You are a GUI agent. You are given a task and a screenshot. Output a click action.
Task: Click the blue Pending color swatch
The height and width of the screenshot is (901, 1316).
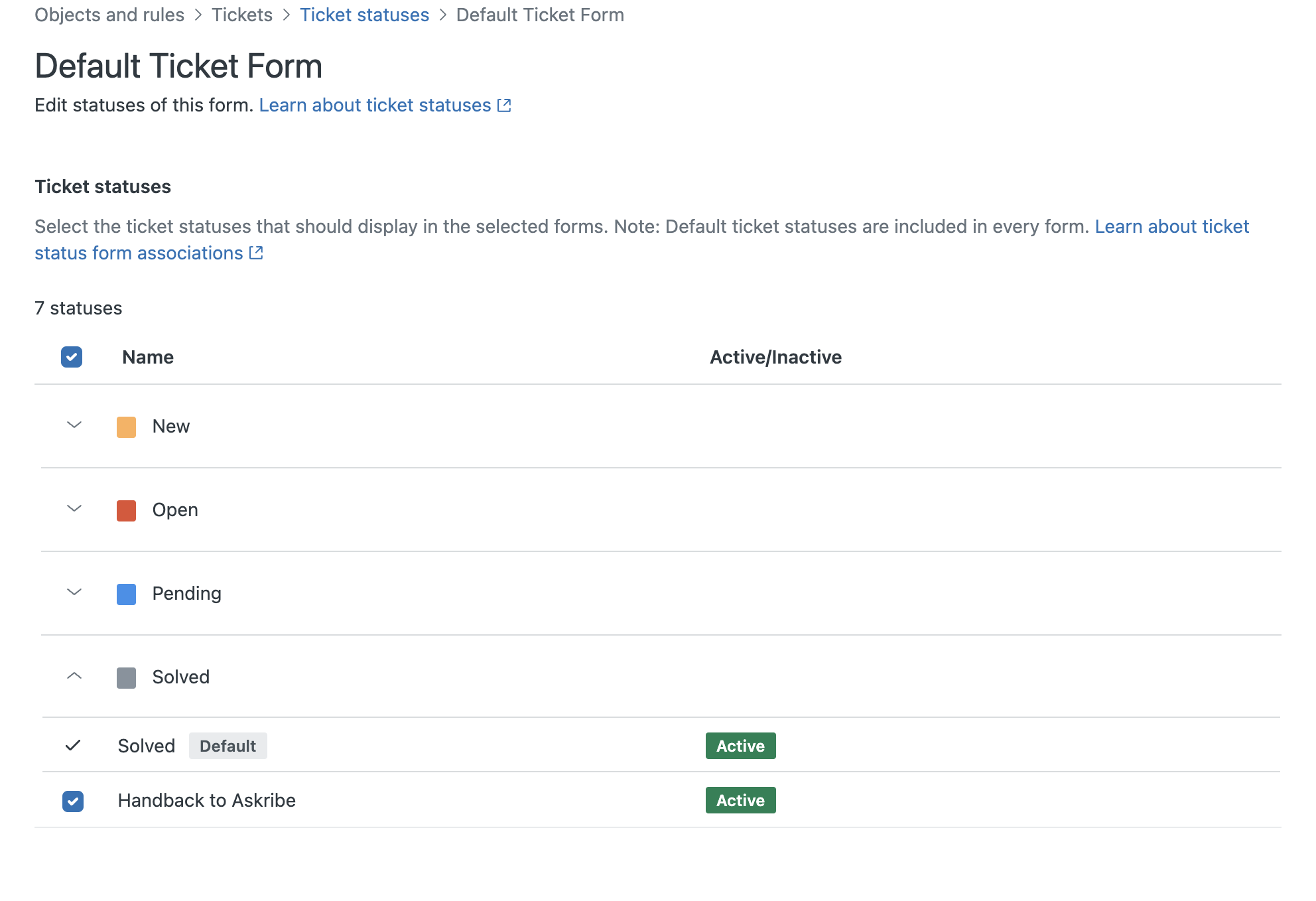click(126, 594)
